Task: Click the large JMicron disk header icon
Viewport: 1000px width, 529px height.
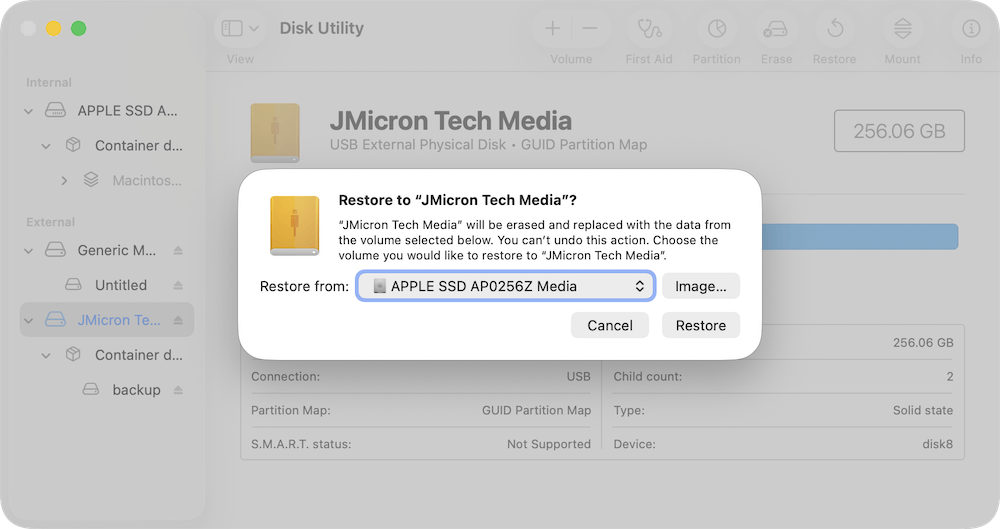Action: [275, 133]
